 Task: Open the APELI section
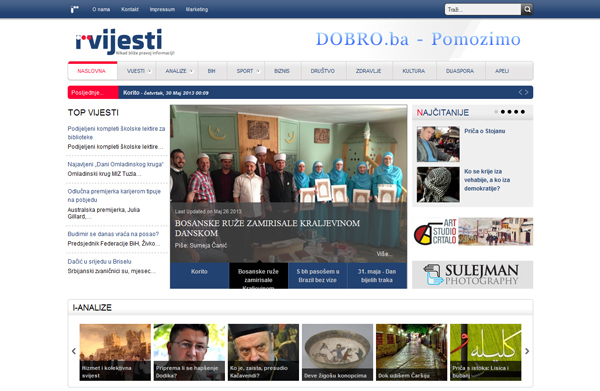pos(502,71)
